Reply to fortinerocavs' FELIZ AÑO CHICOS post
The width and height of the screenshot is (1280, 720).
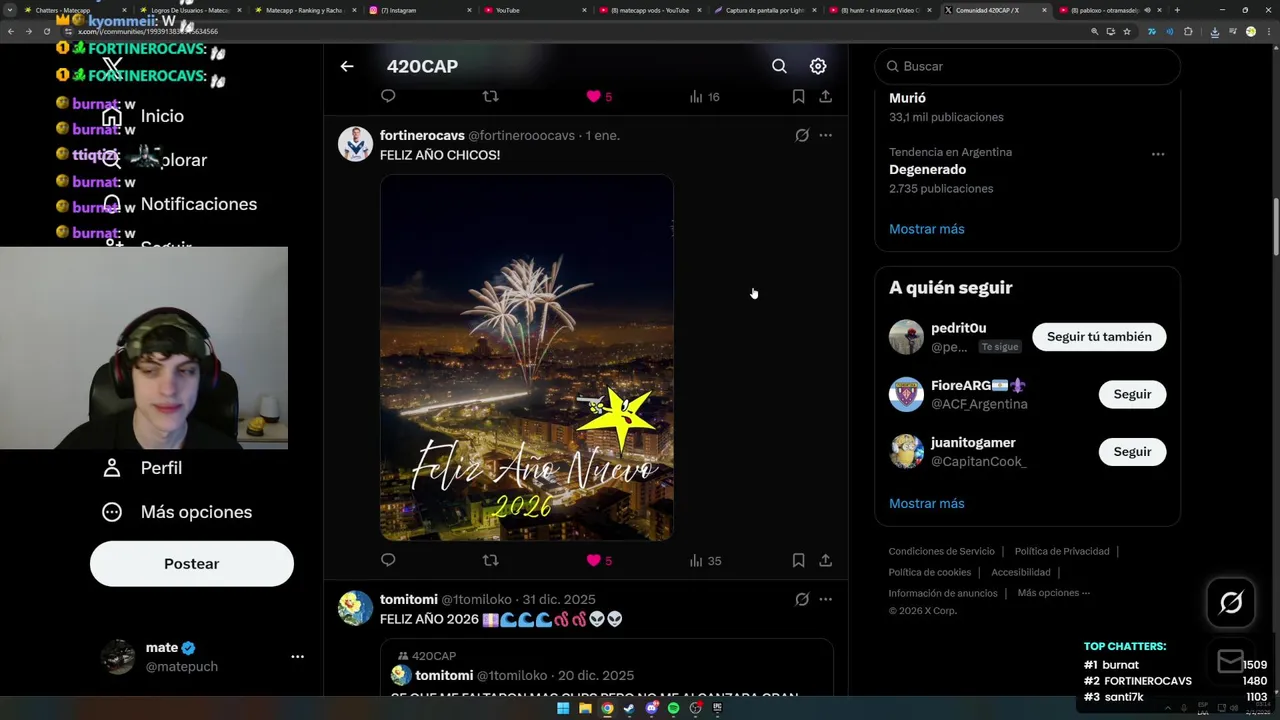pos(388,560)
